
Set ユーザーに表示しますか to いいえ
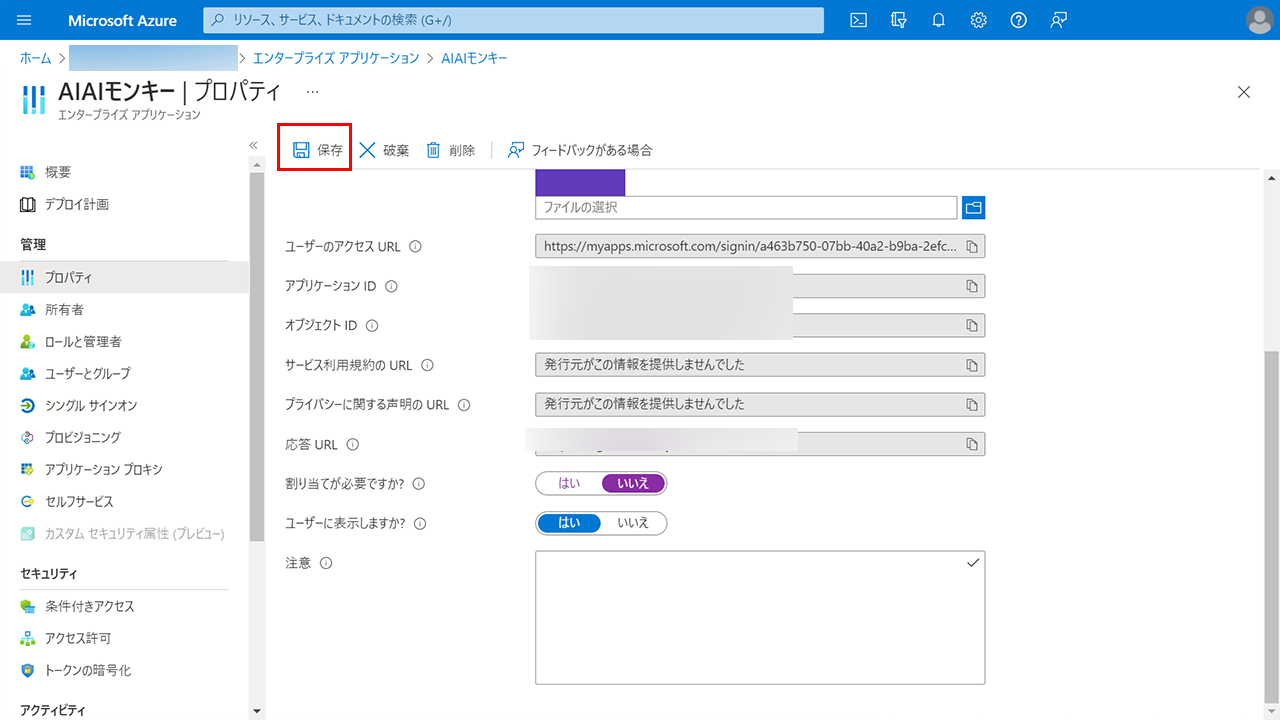click(x=633, y=523)
